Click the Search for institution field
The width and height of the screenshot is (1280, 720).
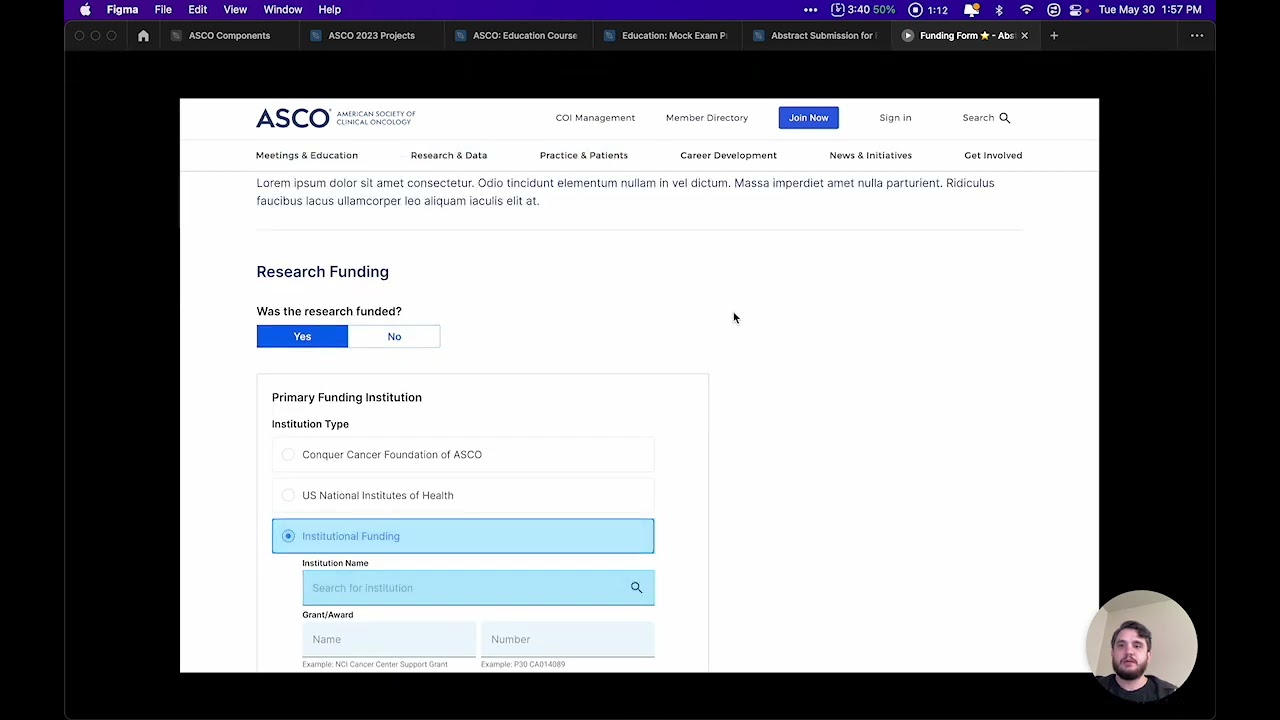478,588
